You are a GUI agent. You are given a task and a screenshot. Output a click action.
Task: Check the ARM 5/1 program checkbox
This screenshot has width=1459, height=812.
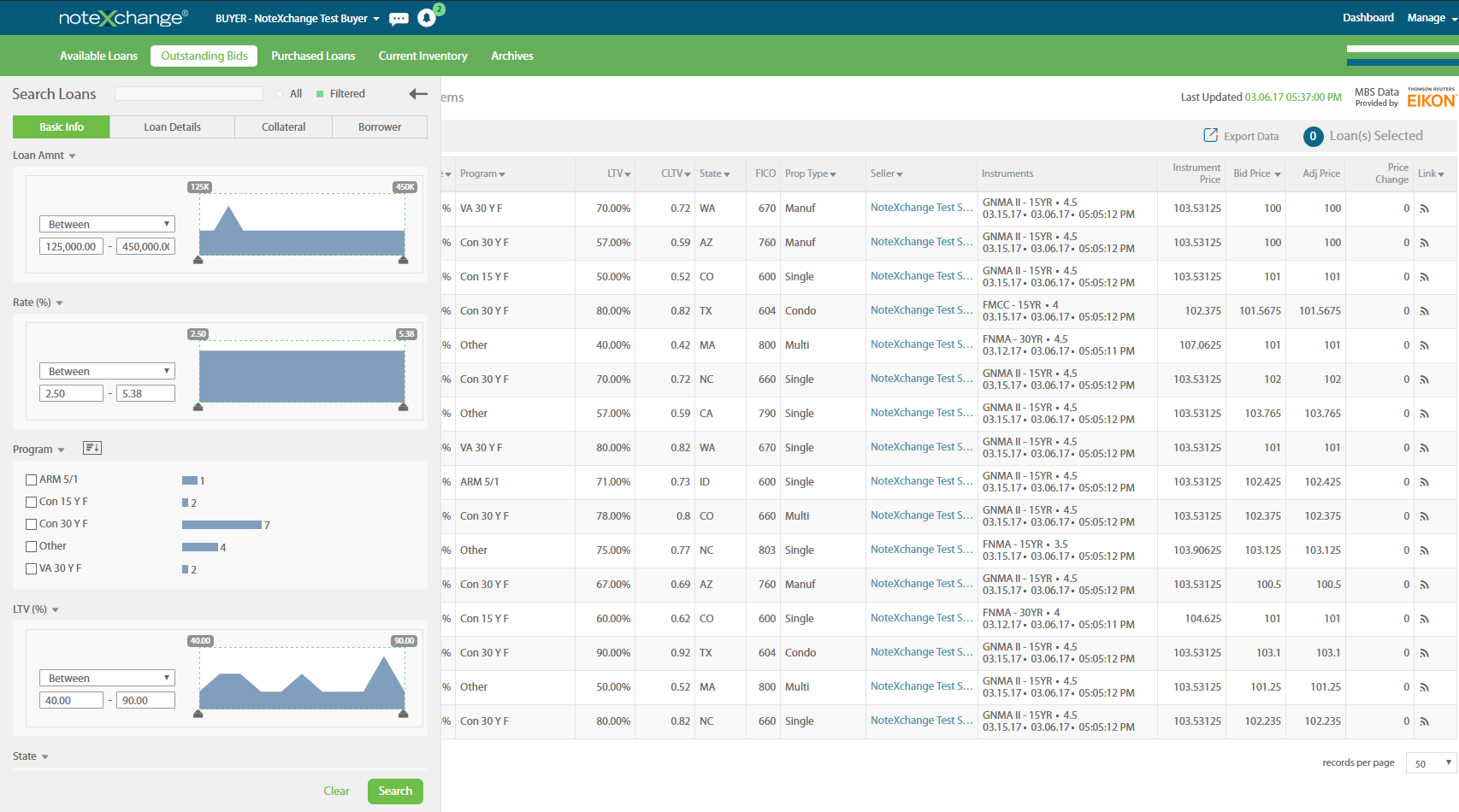[x=31, y=480]
